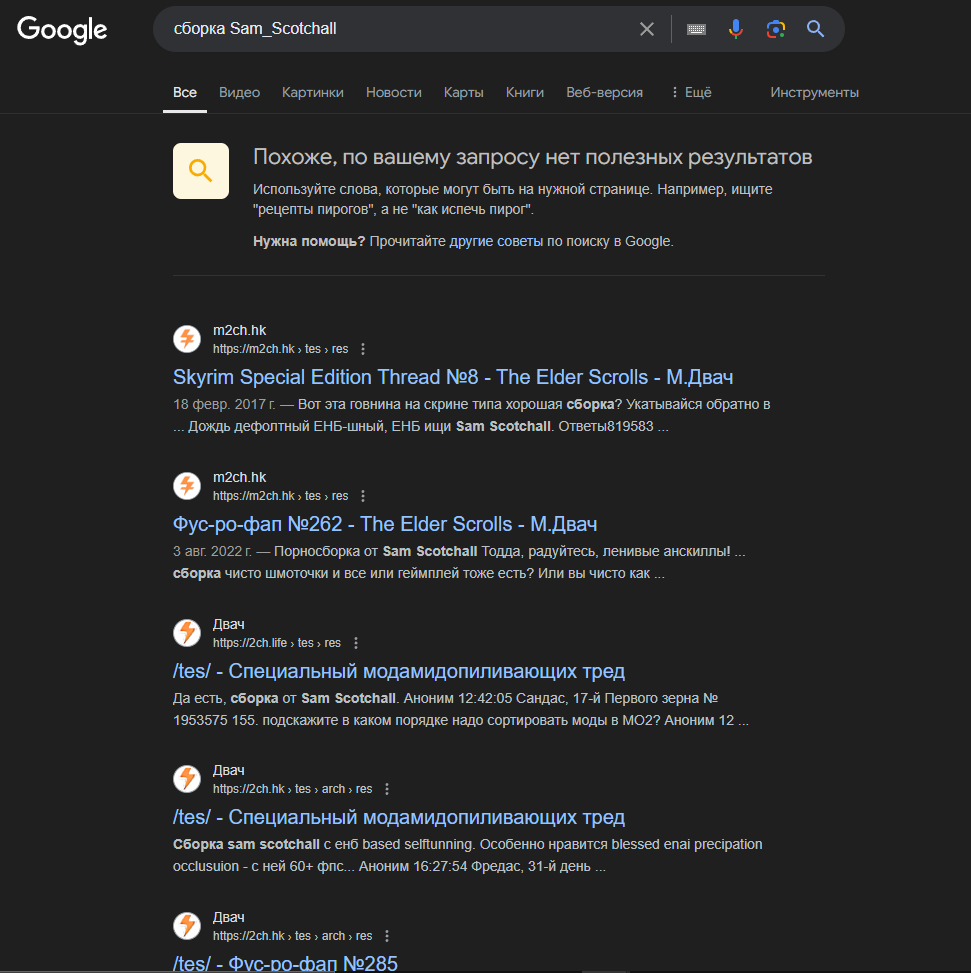The image size is (971, 973).
Task: Switch to the Книги tab
Action: tap(524, 92)
